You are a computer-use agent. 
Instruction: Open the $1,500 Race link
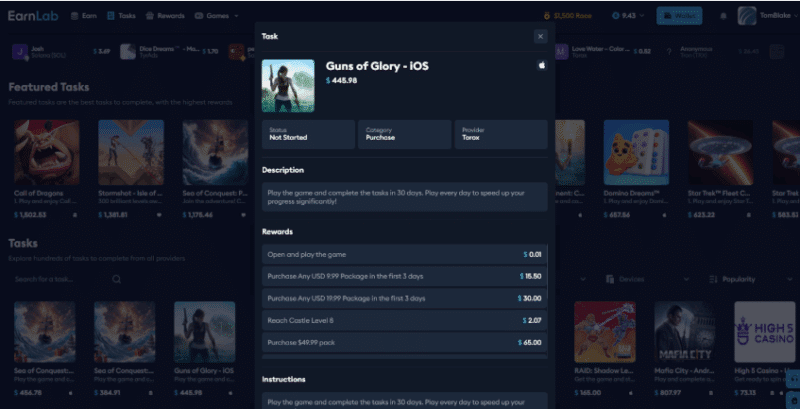pos(567,16)
